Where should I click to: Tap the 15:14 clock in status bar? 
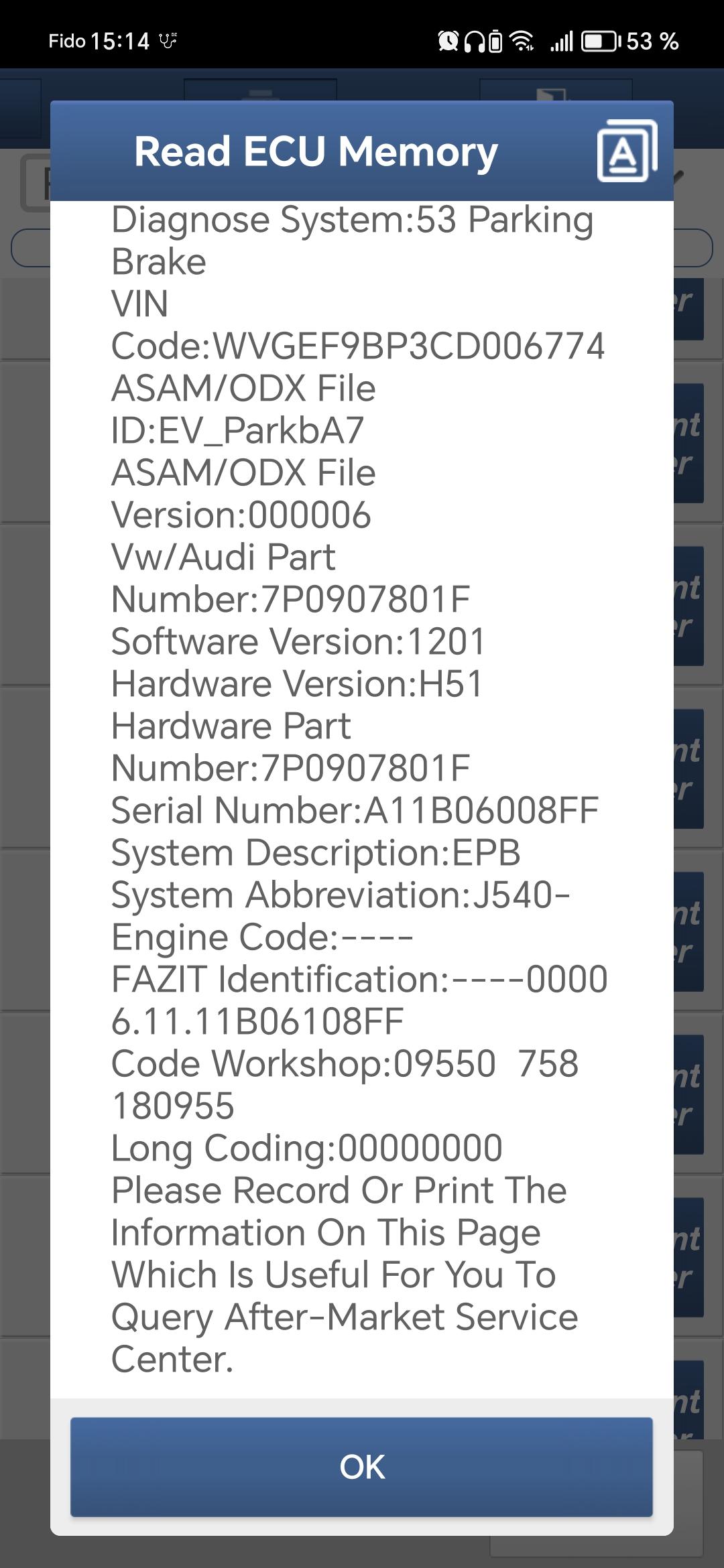[120, 42]
